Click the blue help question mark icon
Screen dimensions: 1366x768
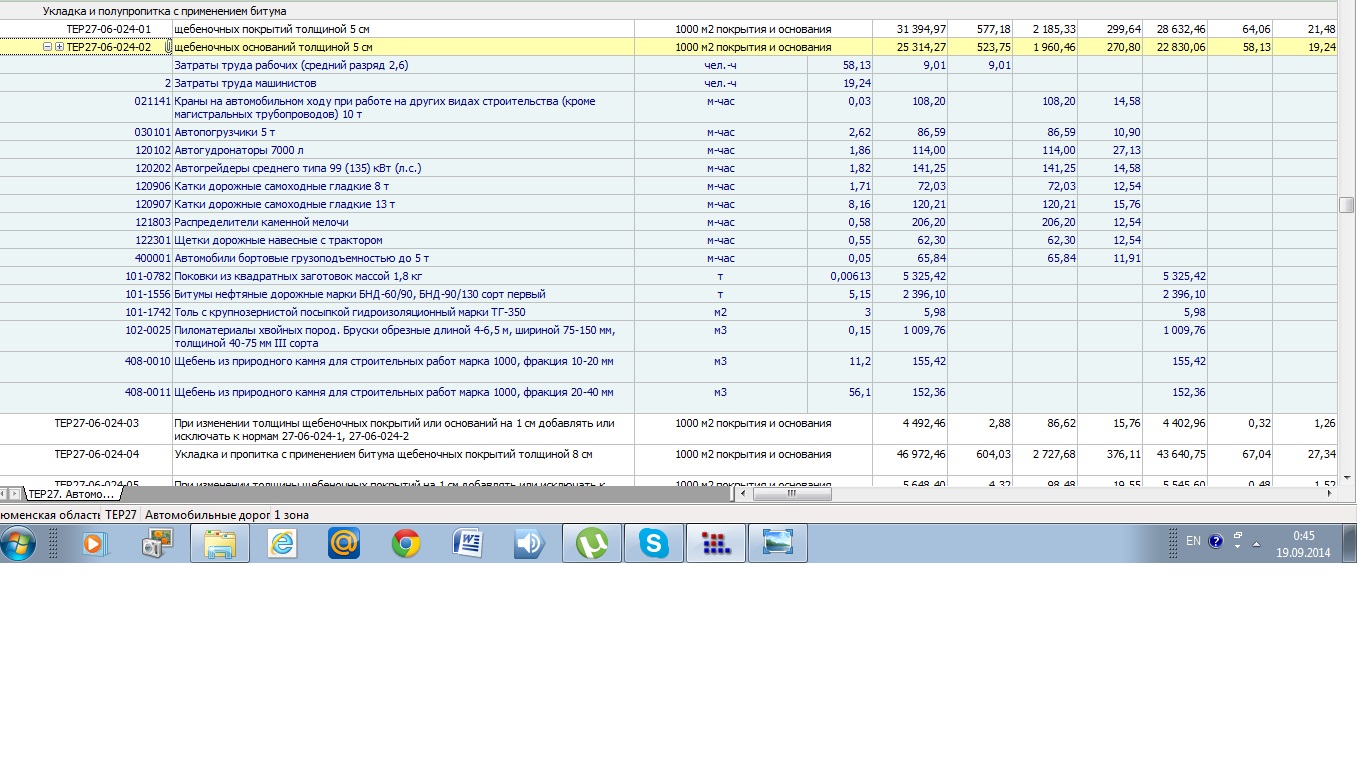1216,541
